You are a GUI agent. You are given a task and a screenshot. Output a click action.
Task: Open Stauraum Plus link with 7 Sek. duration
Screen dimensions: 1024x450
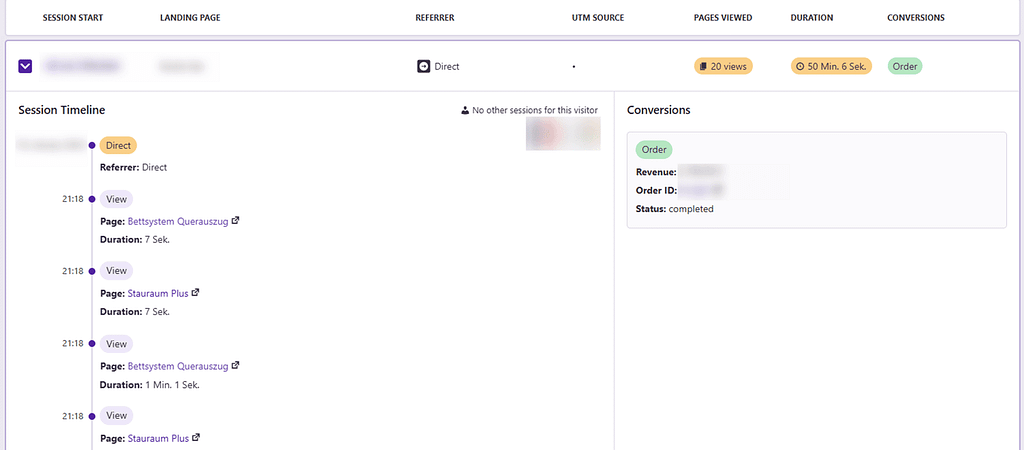point(157,293)
